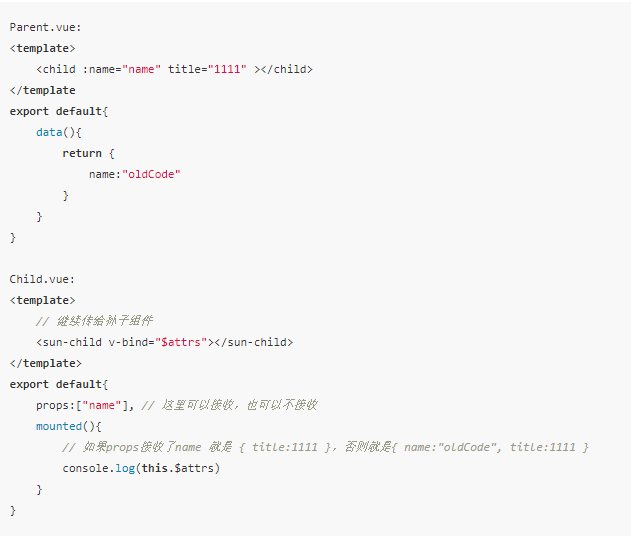Click the comment beginning "如果props接收了name"
The height and width of the screenshot is (549, 631).
325,447
